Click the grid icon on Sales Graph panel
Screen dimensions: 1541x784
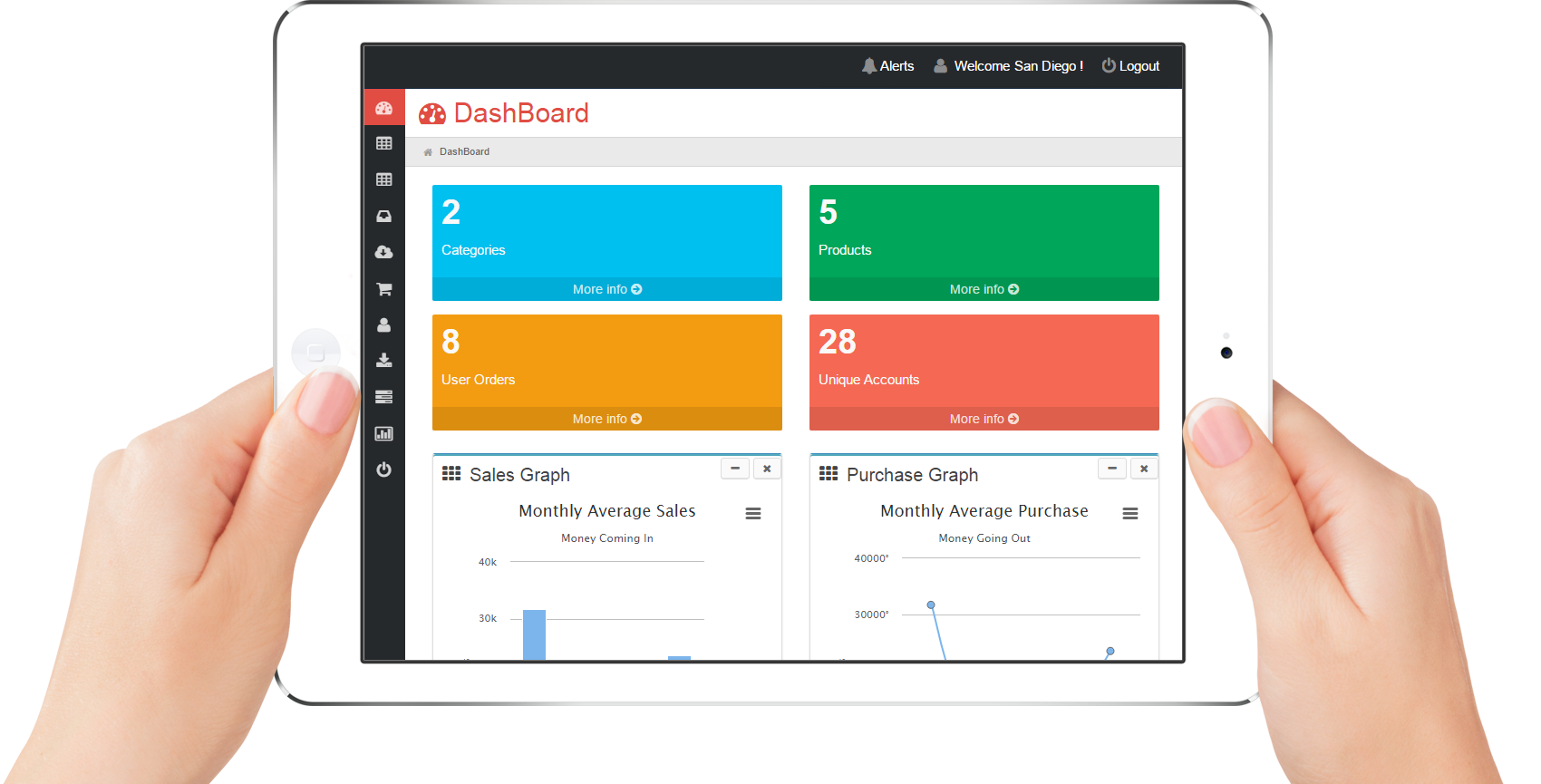[451, 473]
